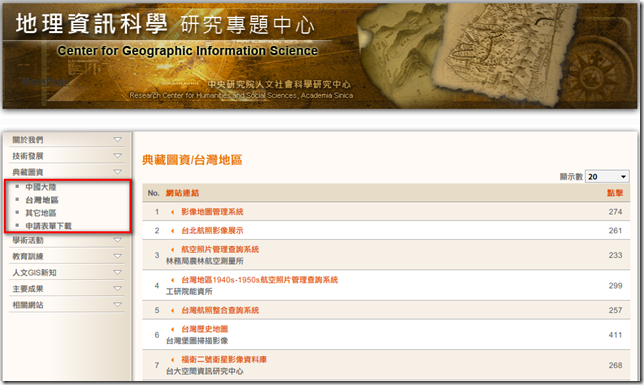Open the 顯示數 20 dropdown

[607, 177]
